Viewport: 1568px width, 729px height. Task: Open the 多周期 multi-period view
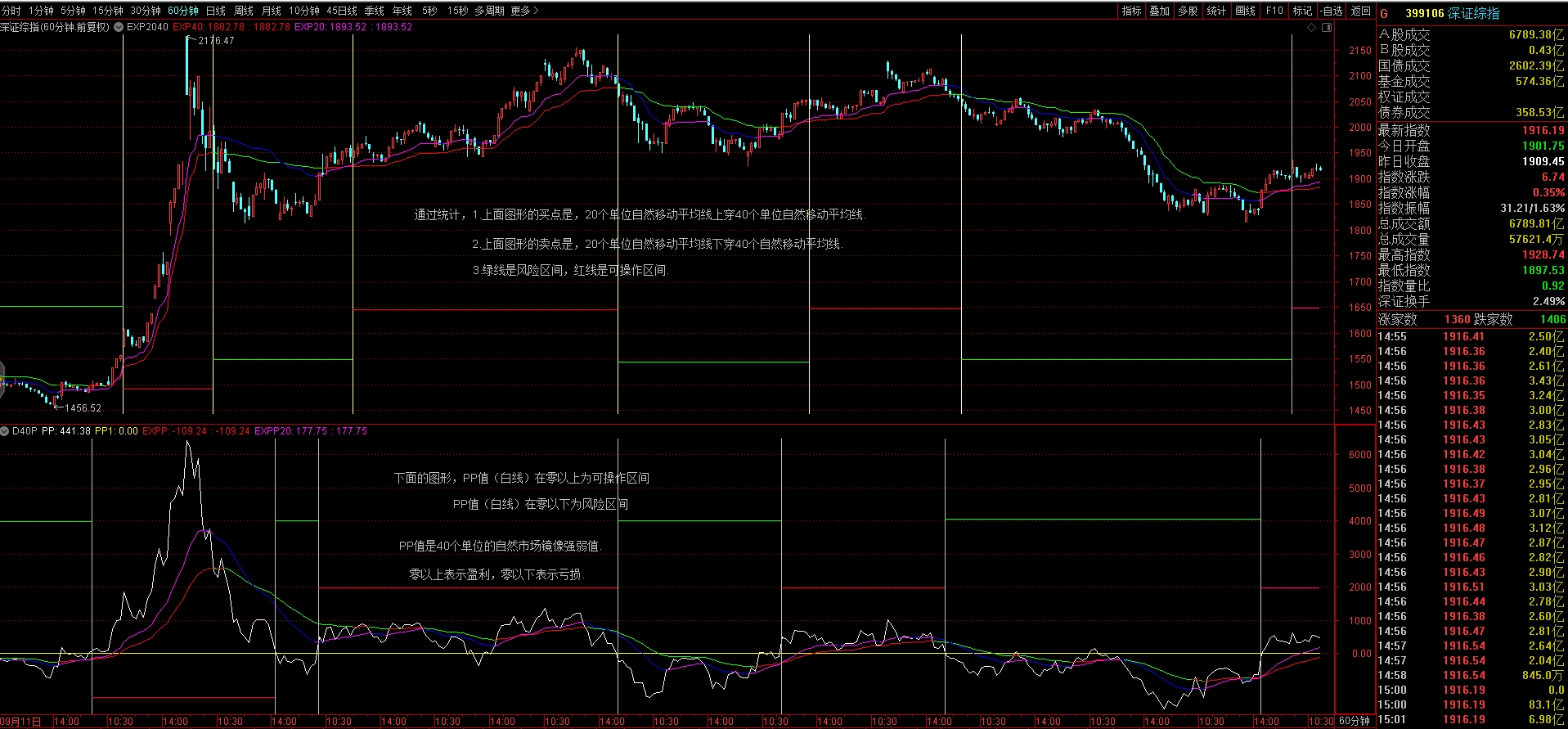click(490, 11)
